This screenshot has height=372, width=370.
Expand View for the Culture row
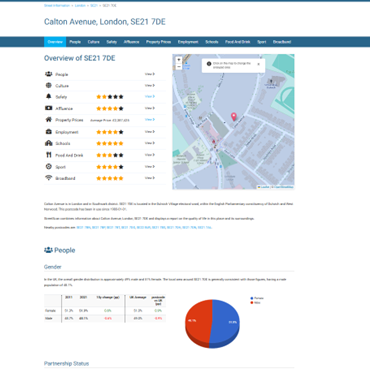[150, 85]
